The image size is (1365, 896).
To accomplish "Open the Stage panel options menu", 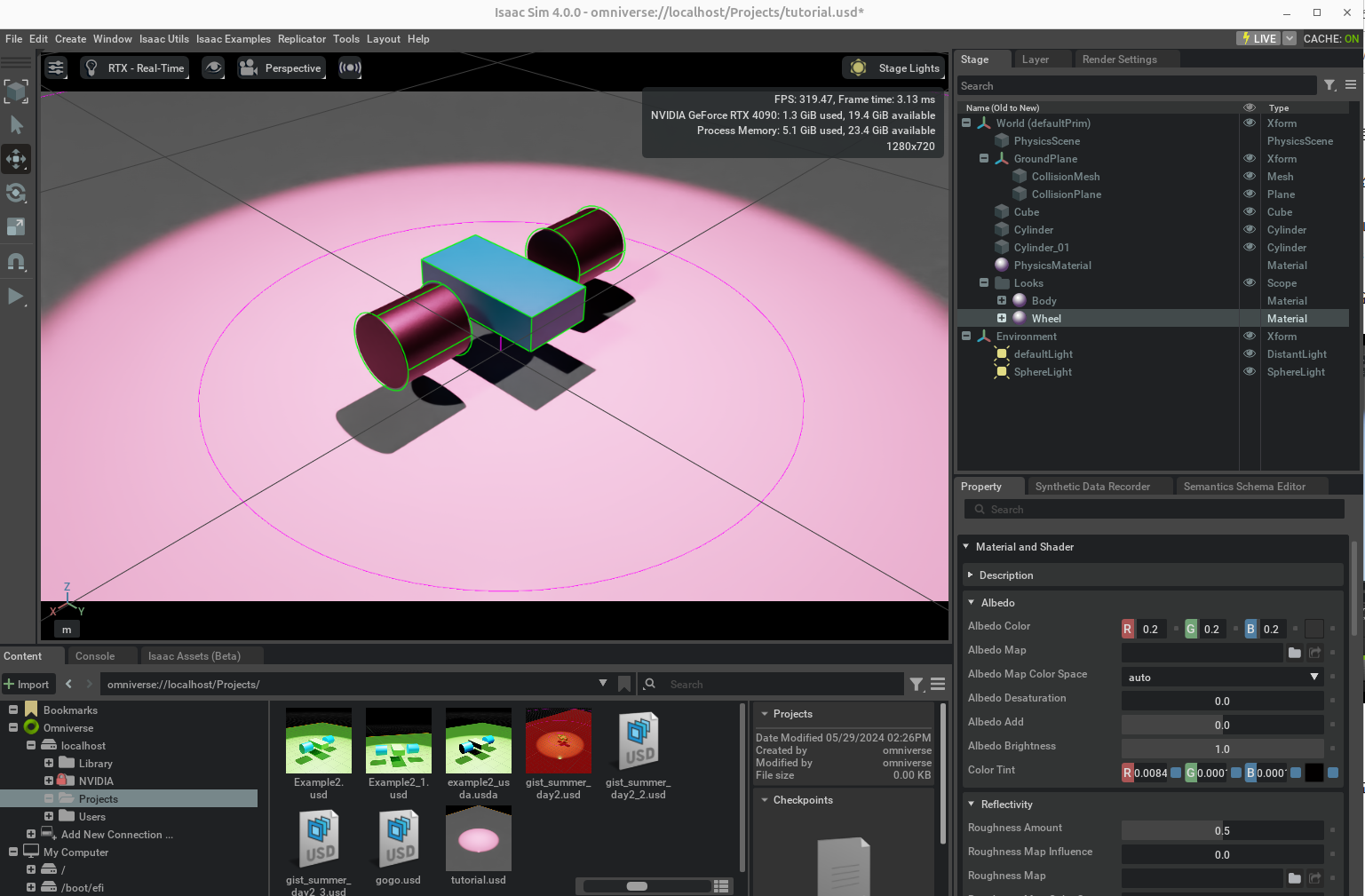I will tap(1351, 85).
